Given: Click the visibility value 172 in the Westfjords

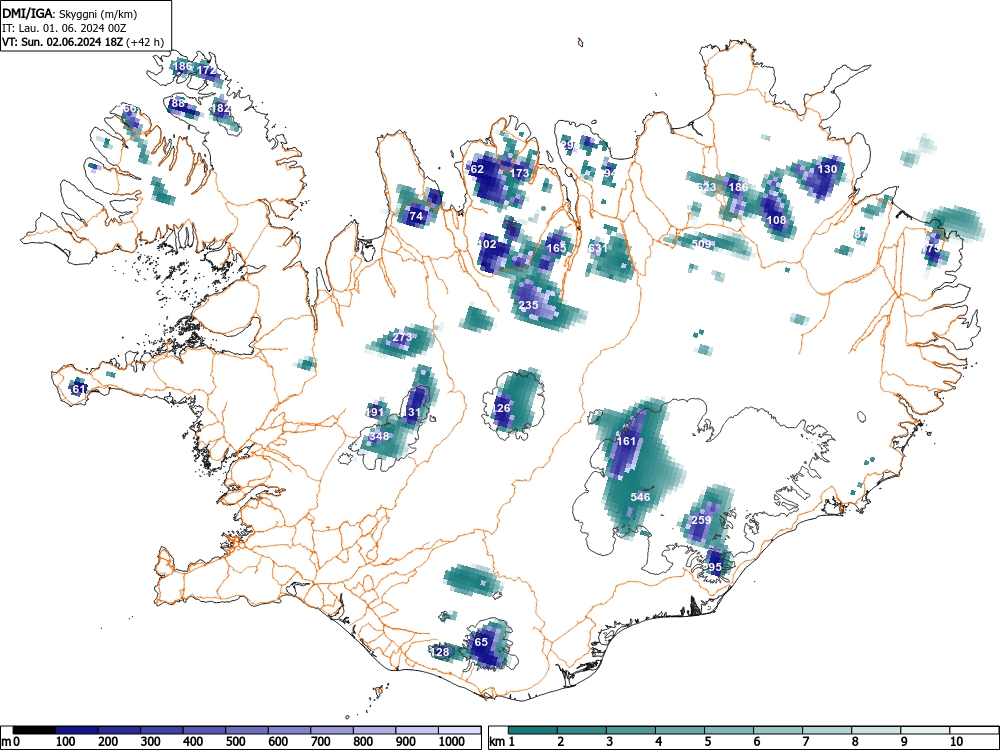Looking at the screenshot, I should [206, 70].
